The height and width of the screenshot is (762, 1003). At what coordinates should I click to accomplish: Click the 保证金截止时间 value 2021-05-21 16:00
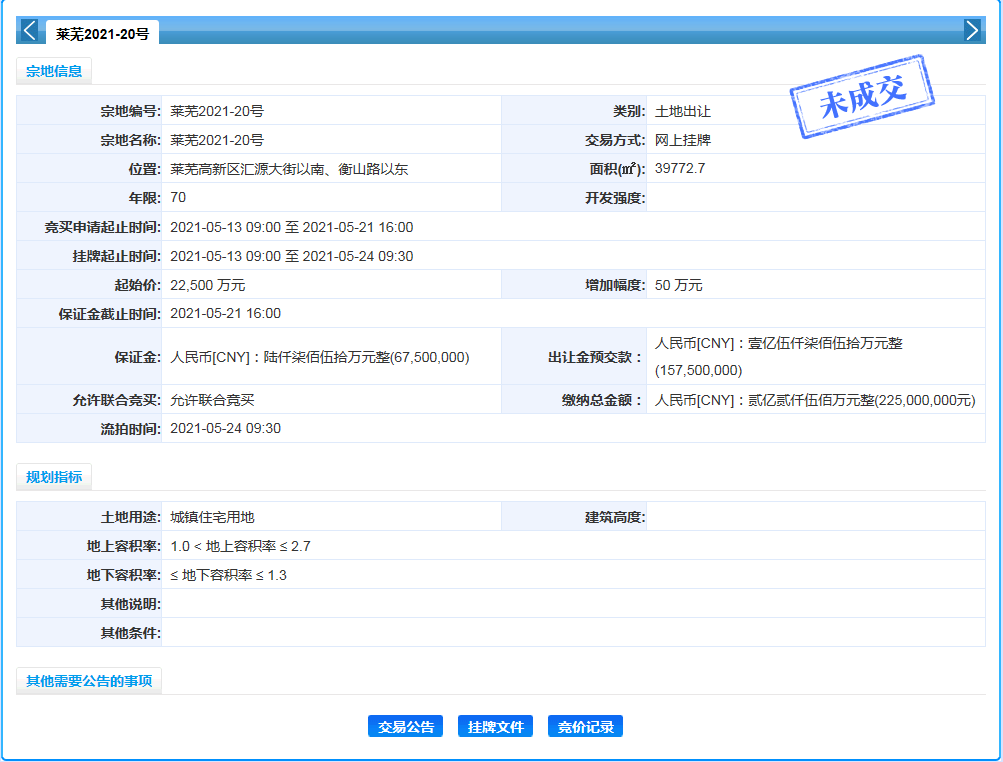pos(226,314)
